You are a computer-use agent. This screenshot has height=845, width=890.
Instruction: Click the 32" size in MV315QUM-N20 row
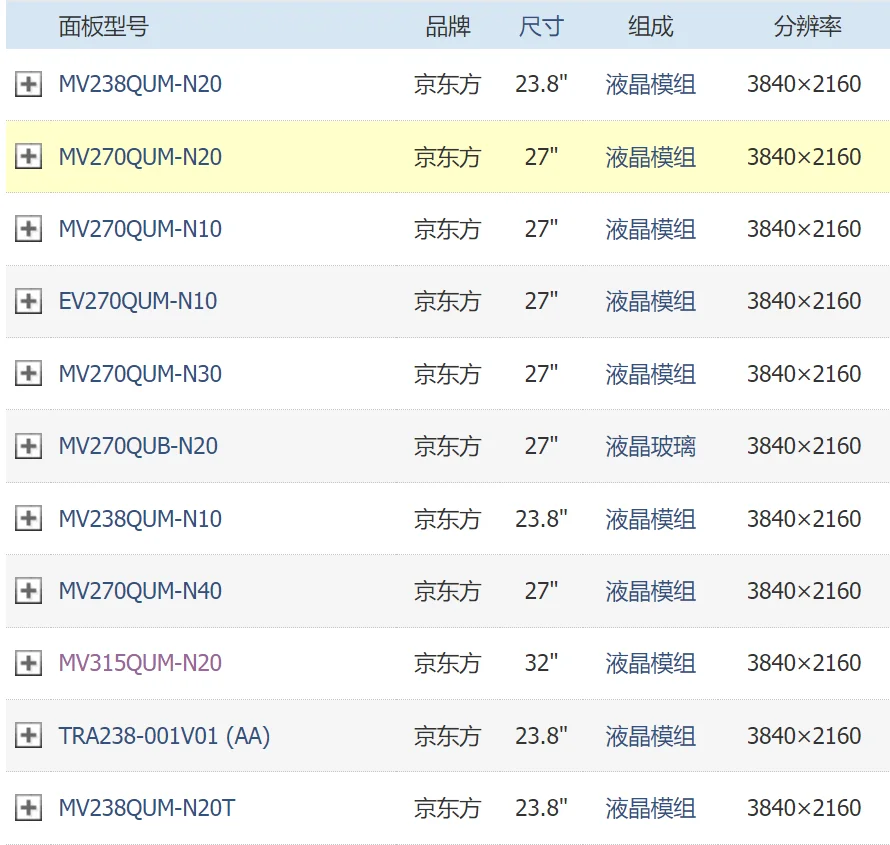click(541, 663)
